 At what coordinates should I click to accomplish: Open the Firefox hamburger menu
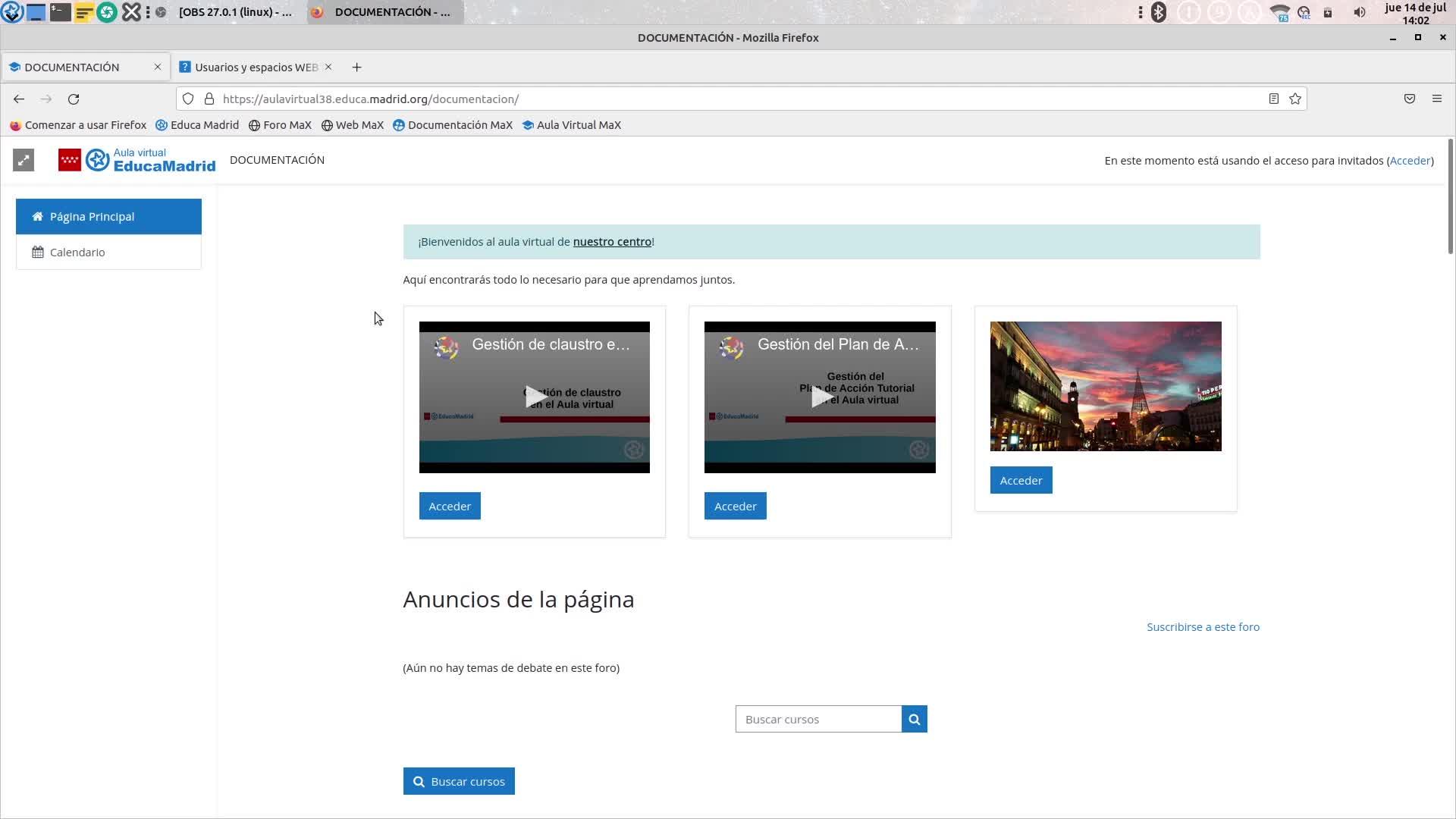[x=1436, y=99]
